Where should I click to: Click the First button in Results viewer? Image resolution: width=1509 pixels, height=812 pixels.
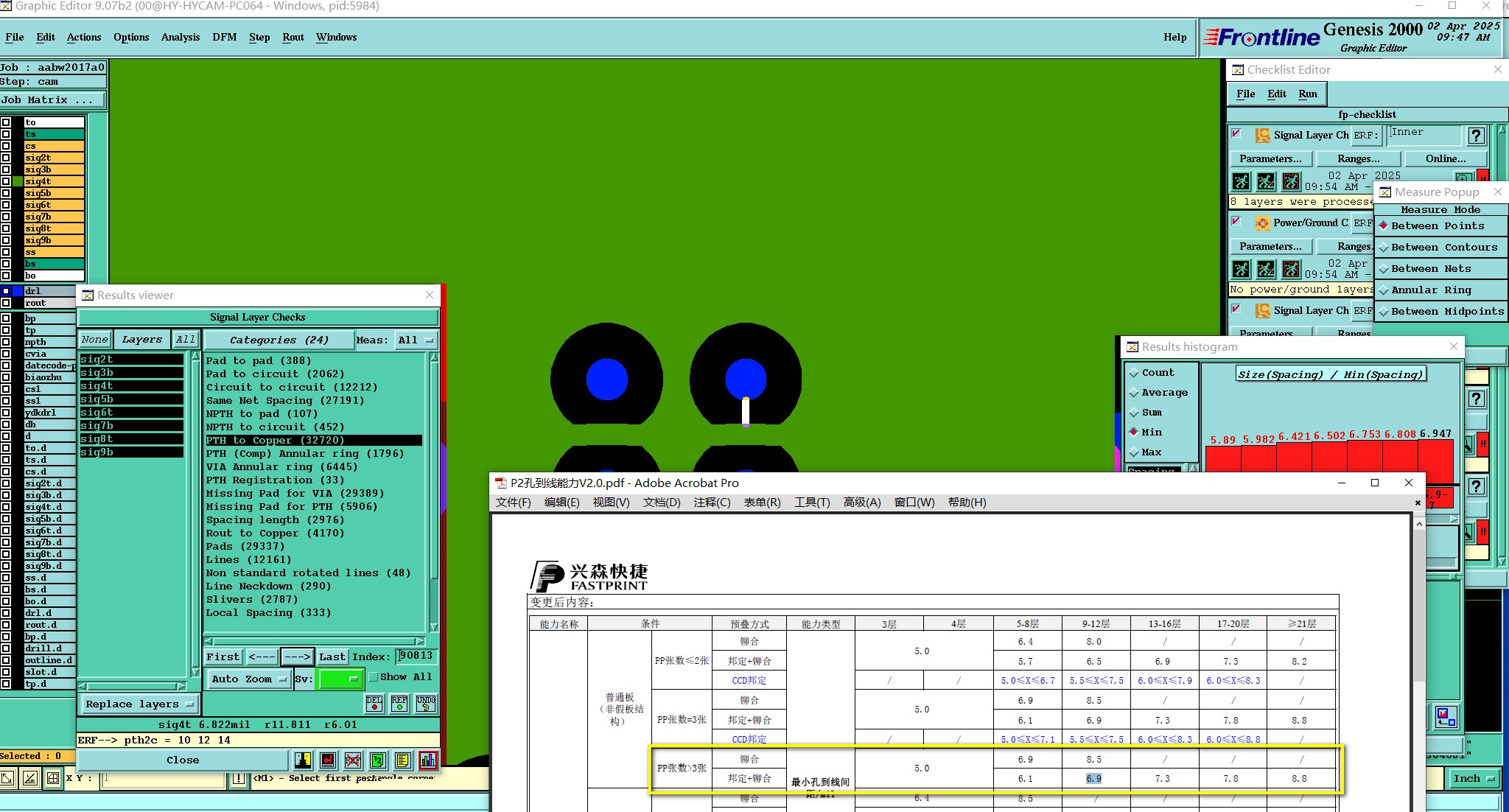pos(223,657)
